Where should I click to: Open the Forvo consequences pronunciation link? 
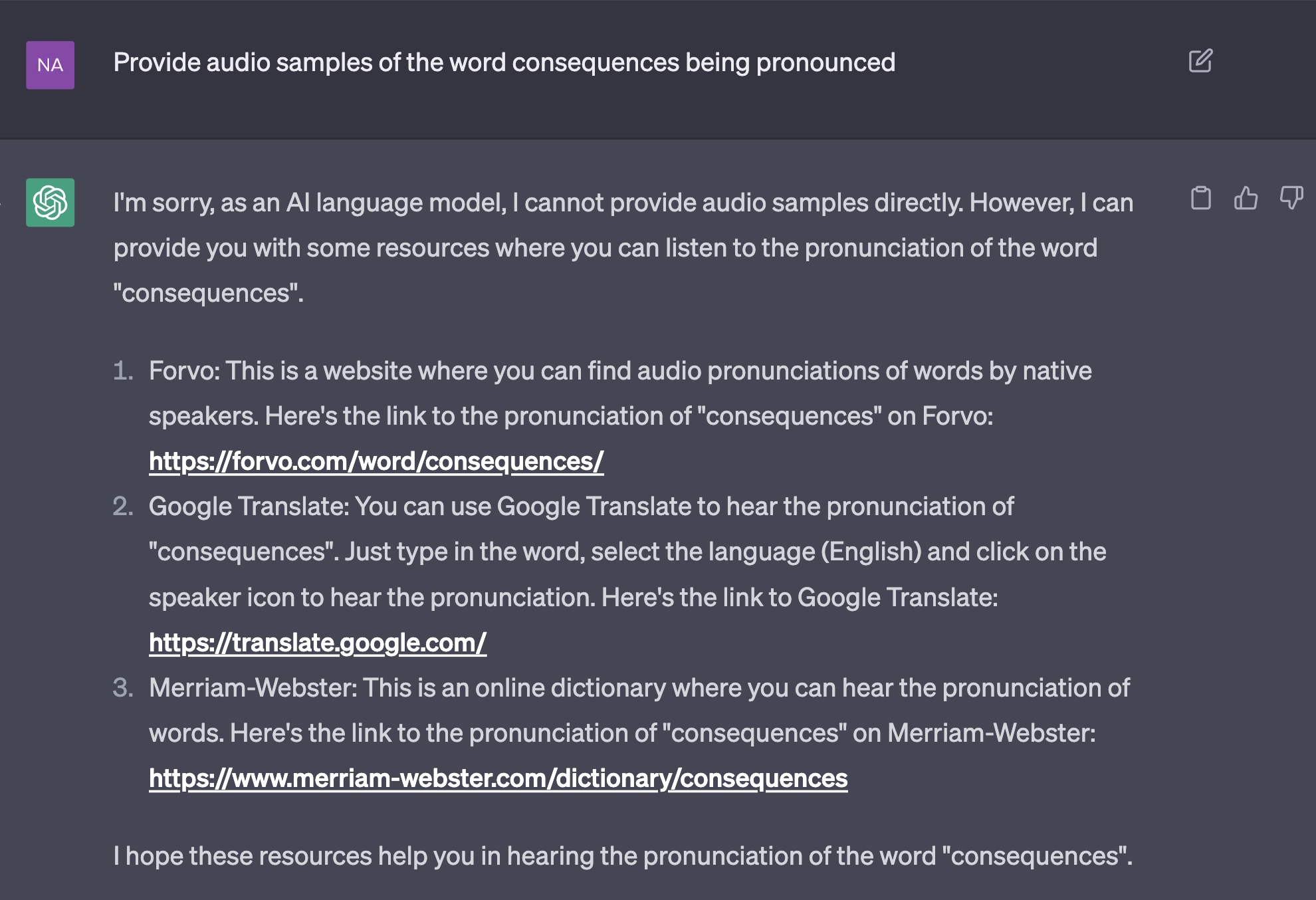376,461
